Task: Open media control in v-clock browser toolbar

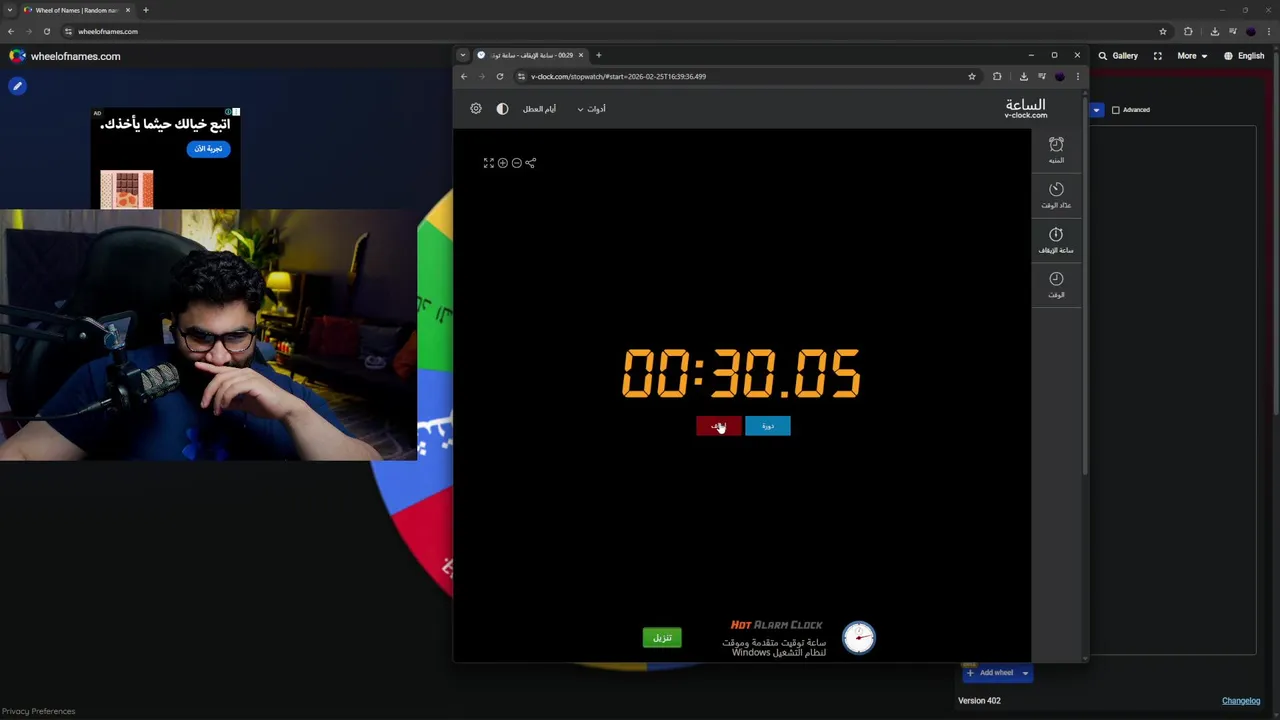Action: pyautogui.click(x=1041, y=76)
